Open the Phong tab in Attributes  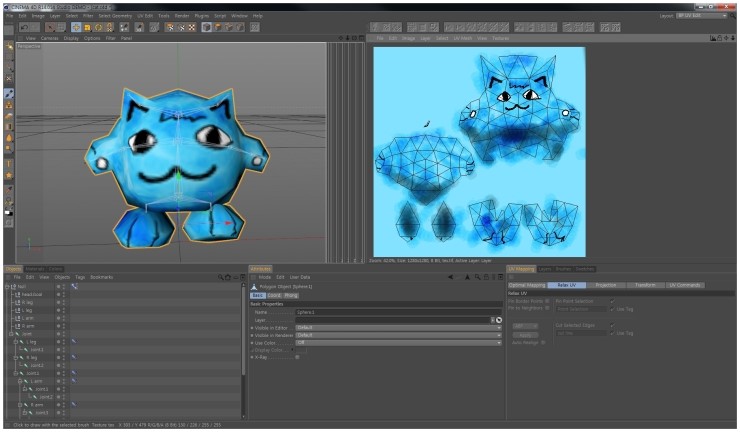291,295
